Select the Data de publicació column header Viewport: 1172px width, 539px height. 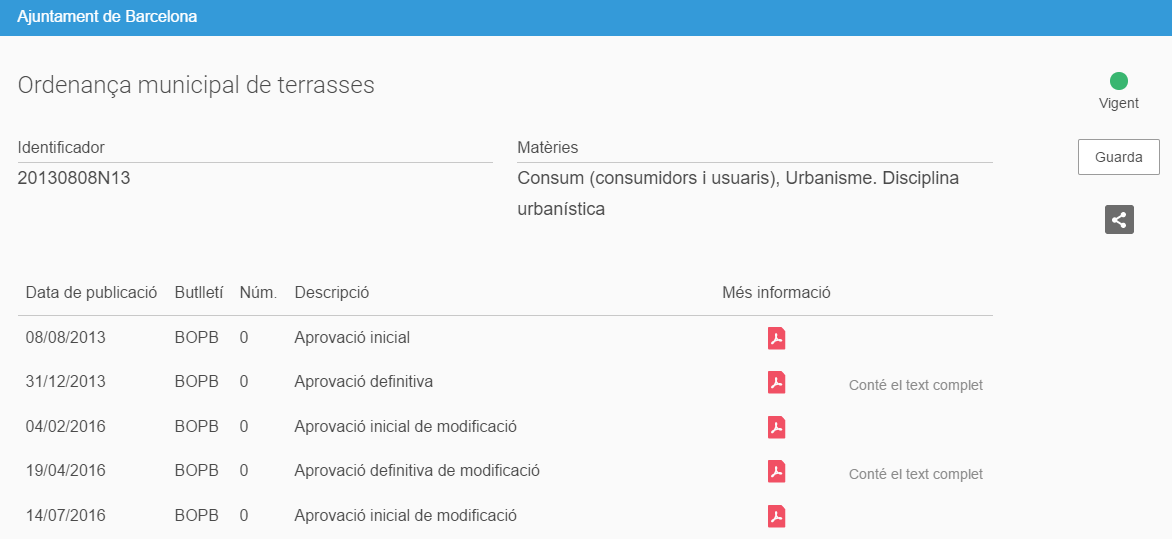91,292
